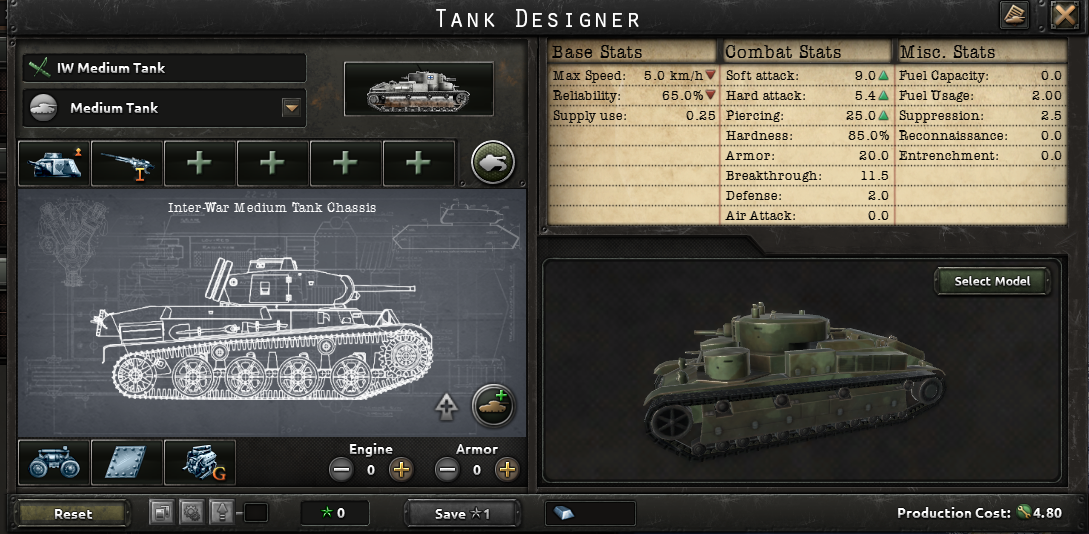Select the turret module slot

click(x=54, y=163)
